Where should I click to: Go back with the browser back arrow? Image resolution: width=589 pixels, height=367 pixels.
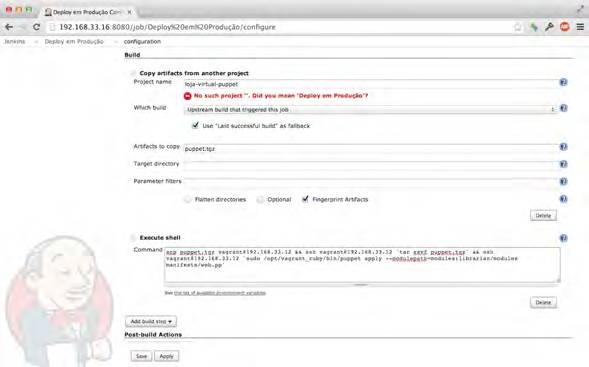pyautogui.click(x=9, y=27)
